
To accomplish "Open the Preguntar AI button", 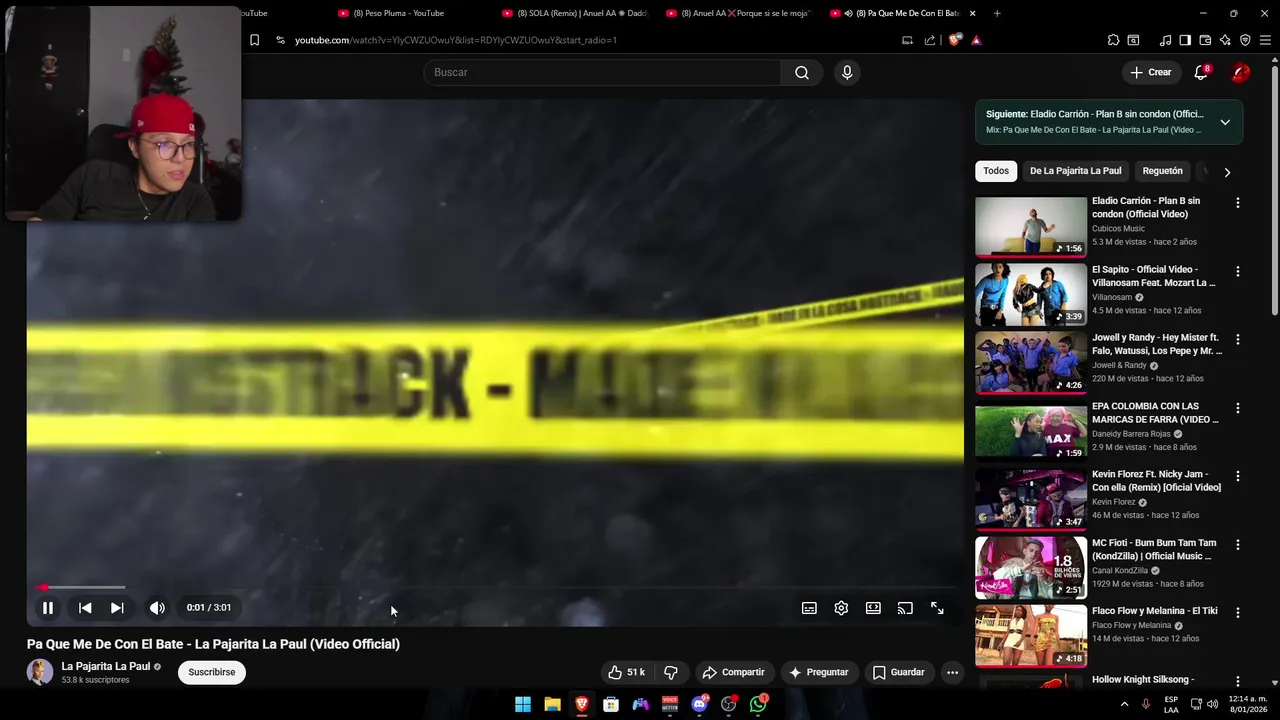I will tap(819, 672).
